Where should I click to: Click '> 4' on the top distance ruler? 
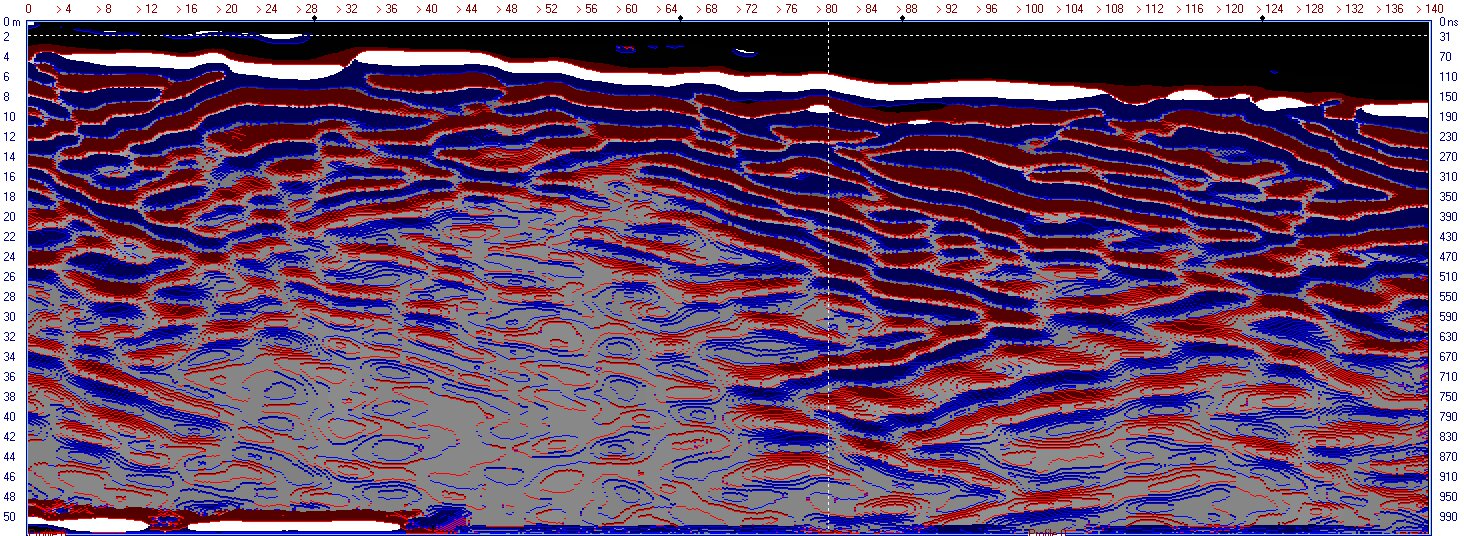[64, 8]
